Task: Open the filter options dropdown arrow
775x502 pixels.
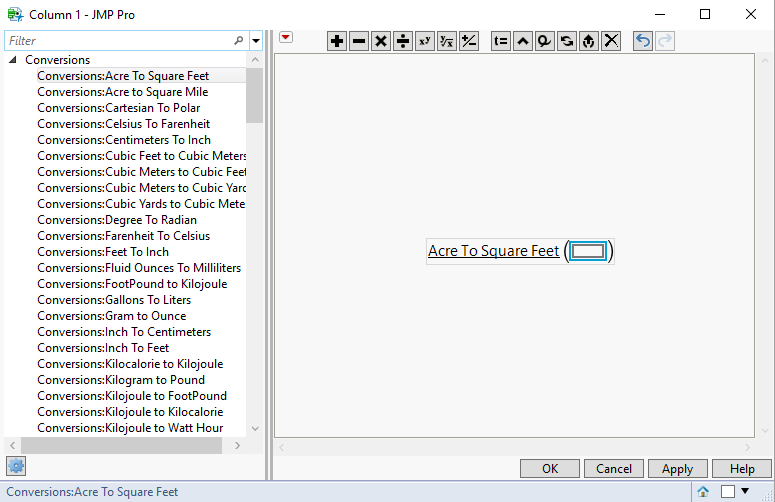Action: click(256, 41)
